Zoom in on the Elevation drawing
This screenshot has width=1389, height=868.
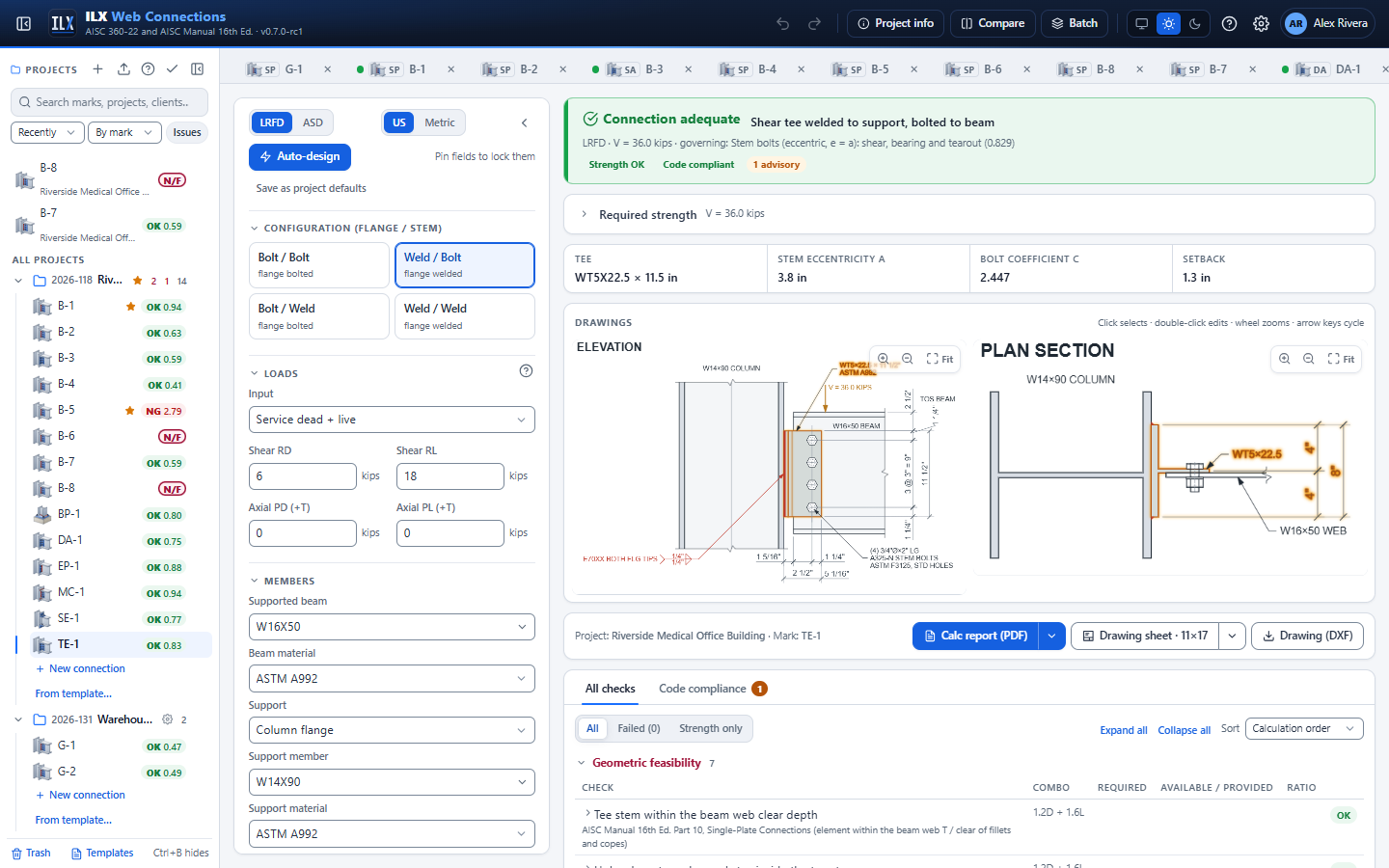pos(883,359)
